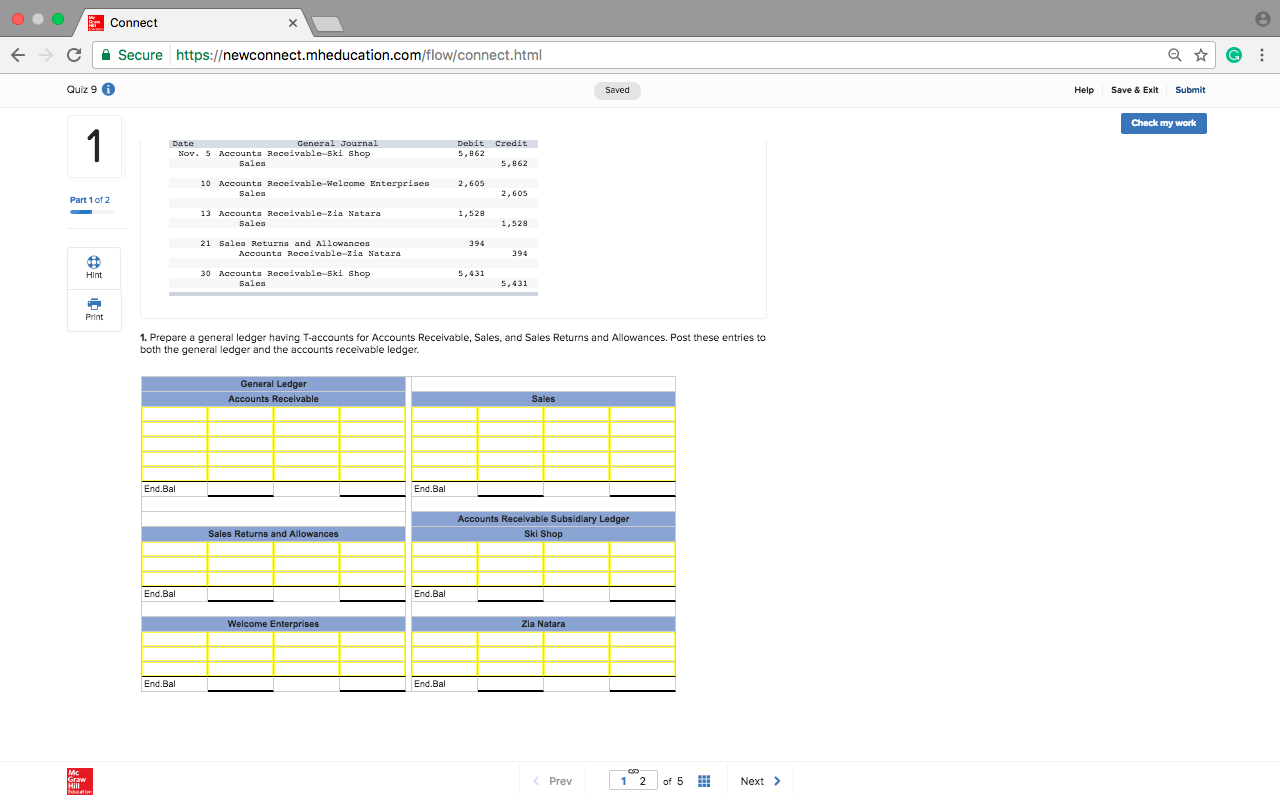Screen dimensions: 1280x800
Task: Click the Saved status badge
Action: tap(617, 90)
